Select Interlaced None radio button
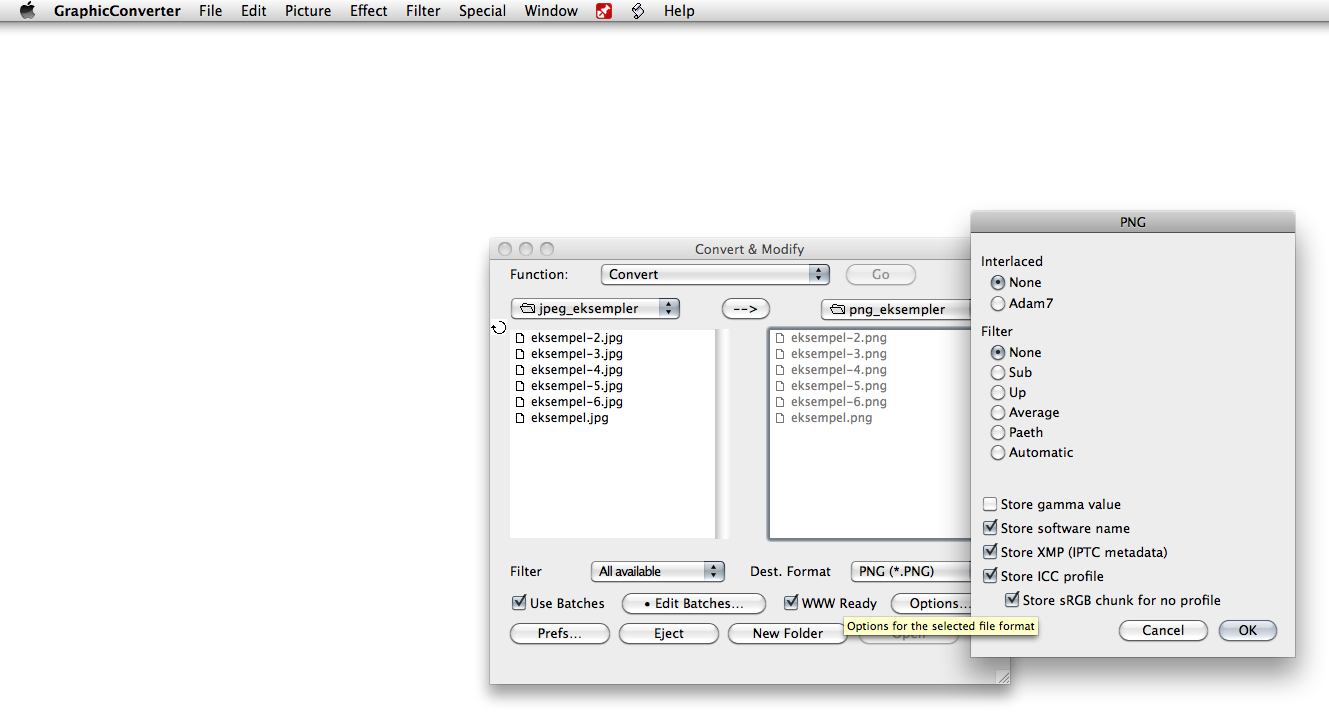Image resolution: width=1329 pixels, height=726 pixels. click(998, 283)
